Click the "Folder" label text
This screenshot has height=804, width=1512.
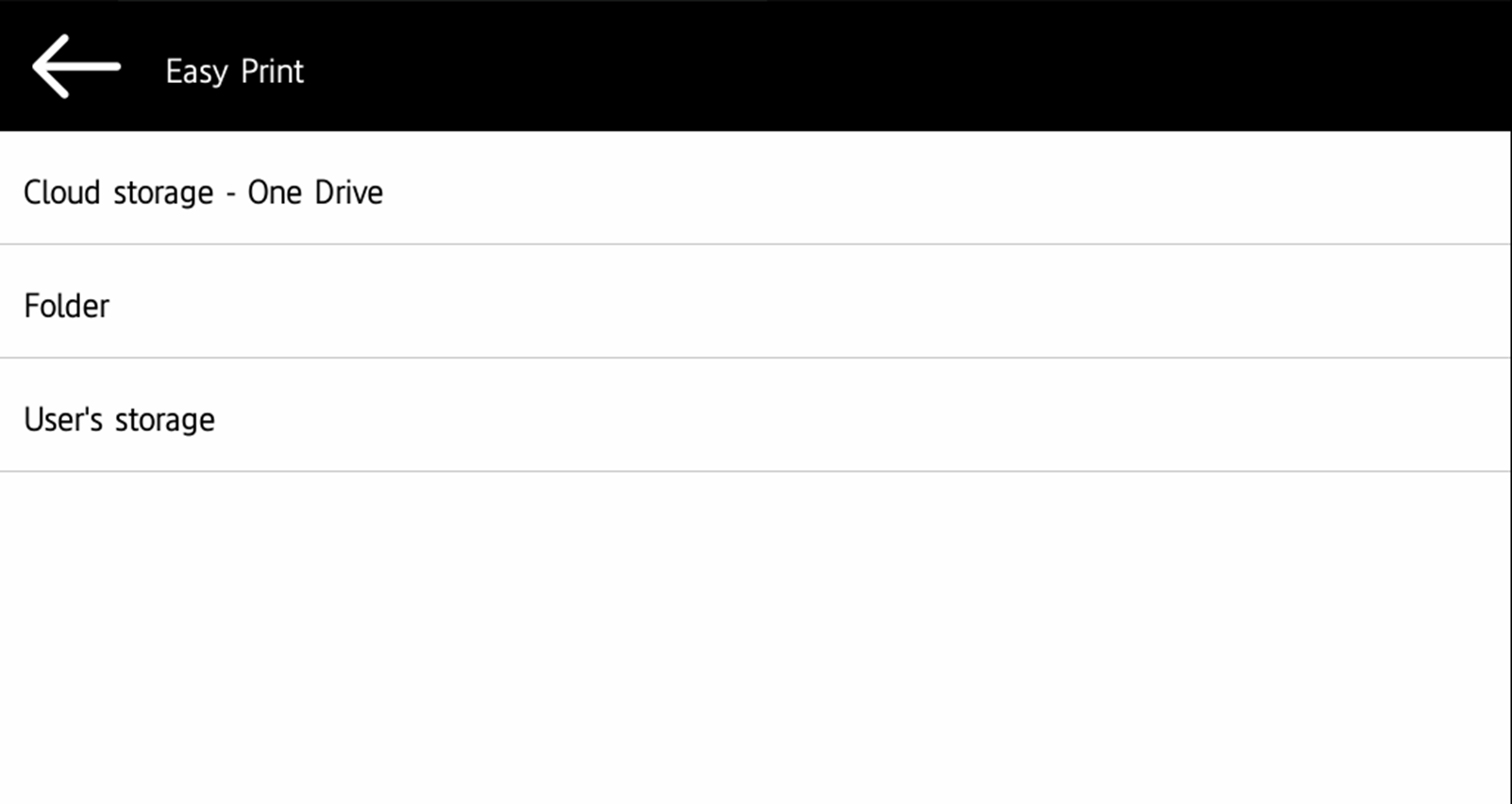point(66,306)
